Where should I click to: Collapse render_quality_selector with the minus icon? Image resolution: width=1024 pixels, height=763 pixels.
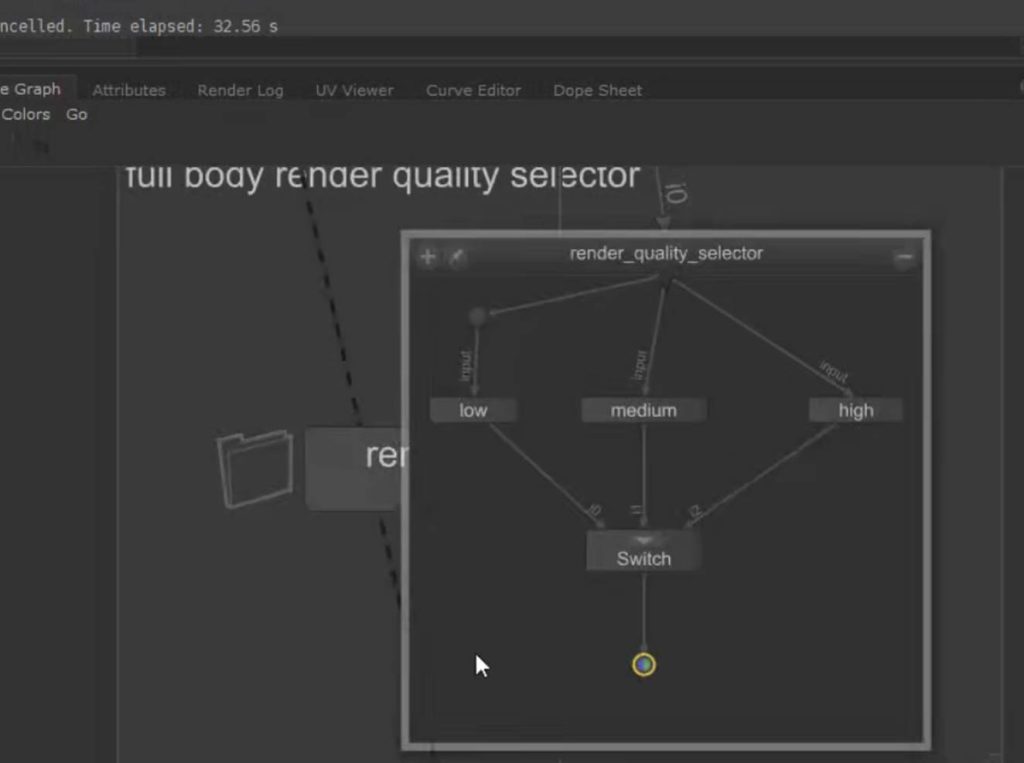click(904, 258)
